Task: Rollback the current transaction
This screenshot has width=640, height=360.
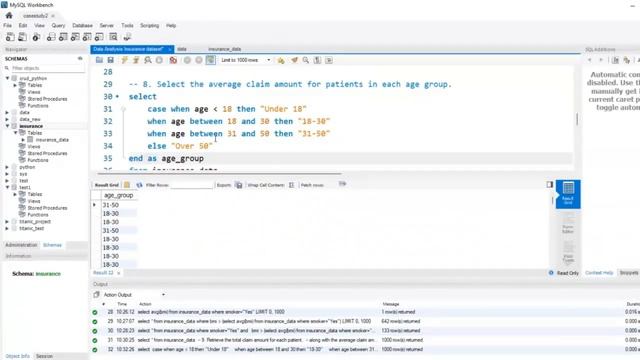Action: [199, 60]
